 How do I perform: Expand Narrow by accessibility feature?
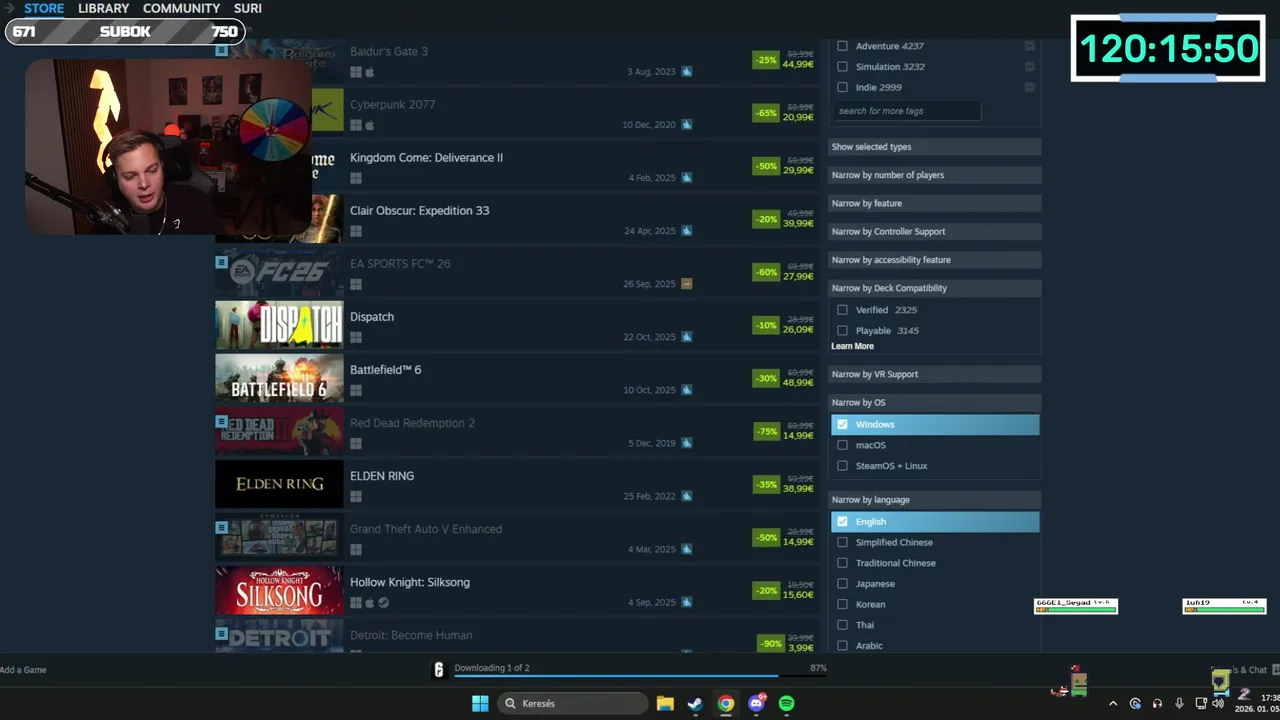(x=935, y=260)
